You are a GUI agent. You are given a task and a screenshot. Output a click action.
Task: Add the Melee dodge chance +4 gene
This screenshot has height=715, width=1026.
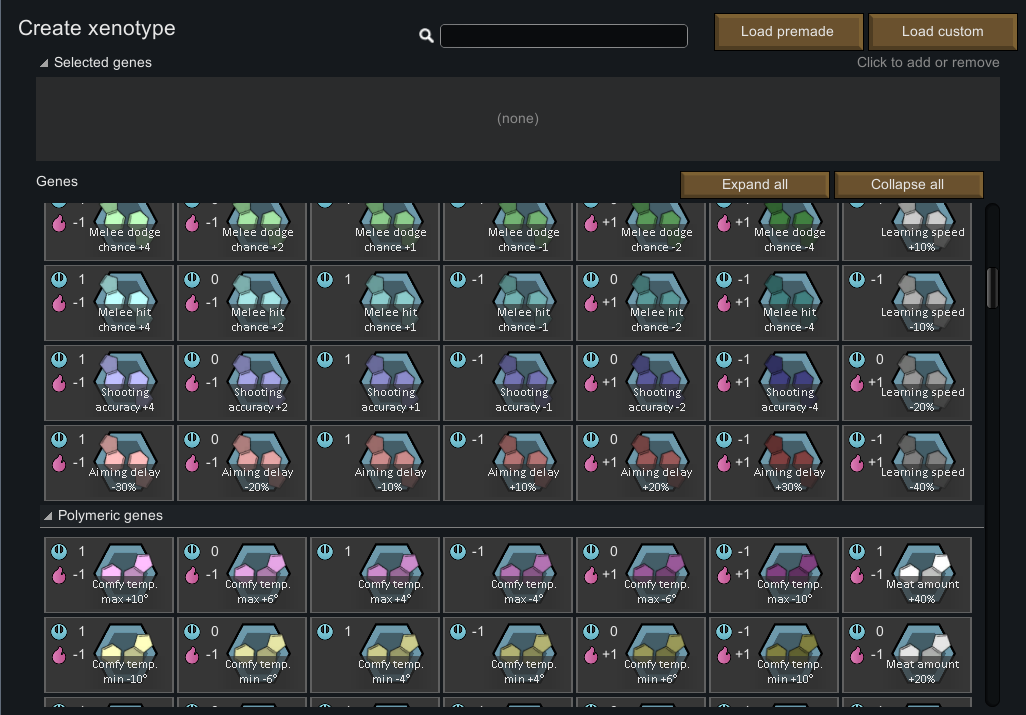(109, 232)
